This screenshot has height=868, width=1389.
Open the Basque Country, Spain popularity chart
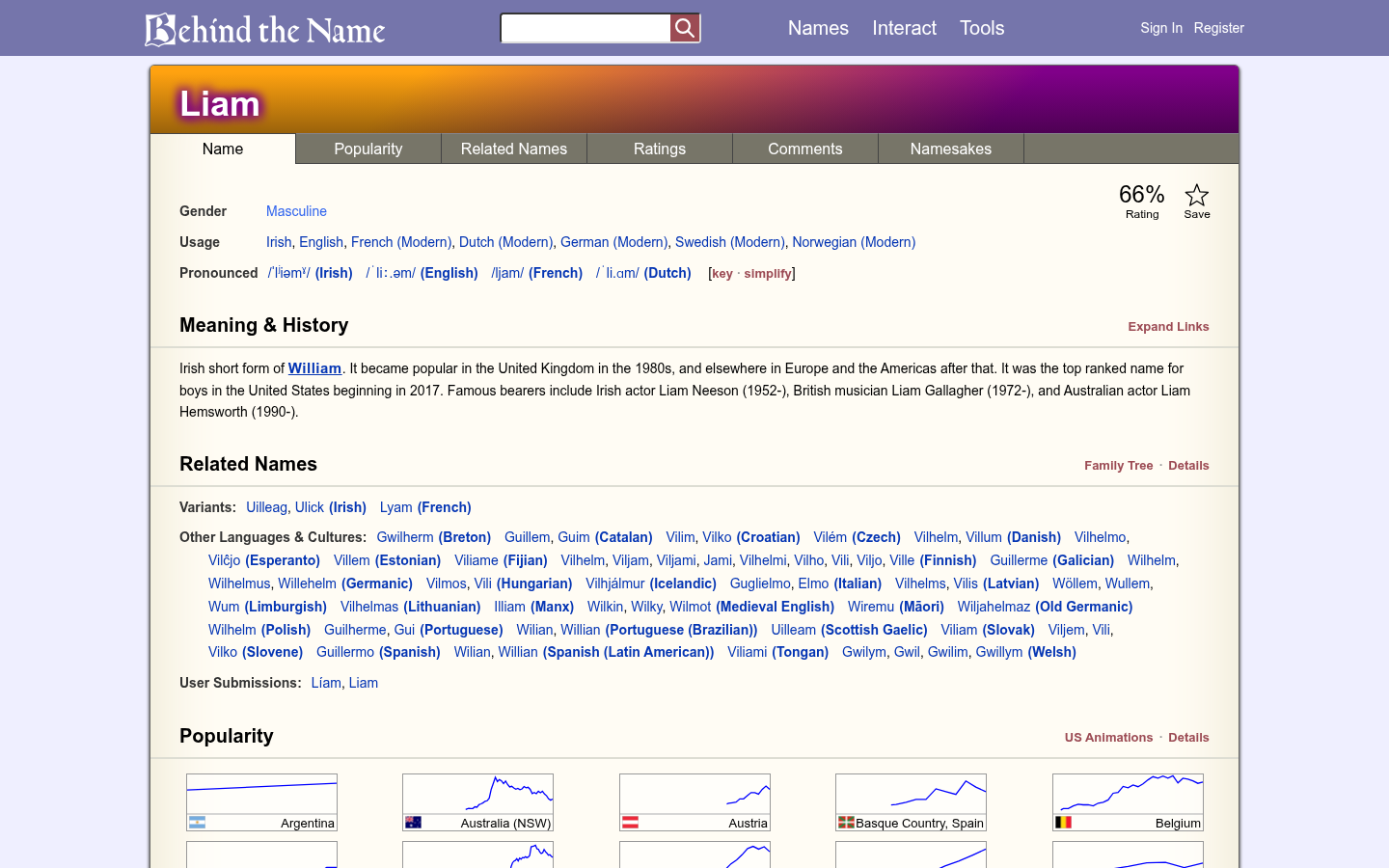(x=911, y=802)
